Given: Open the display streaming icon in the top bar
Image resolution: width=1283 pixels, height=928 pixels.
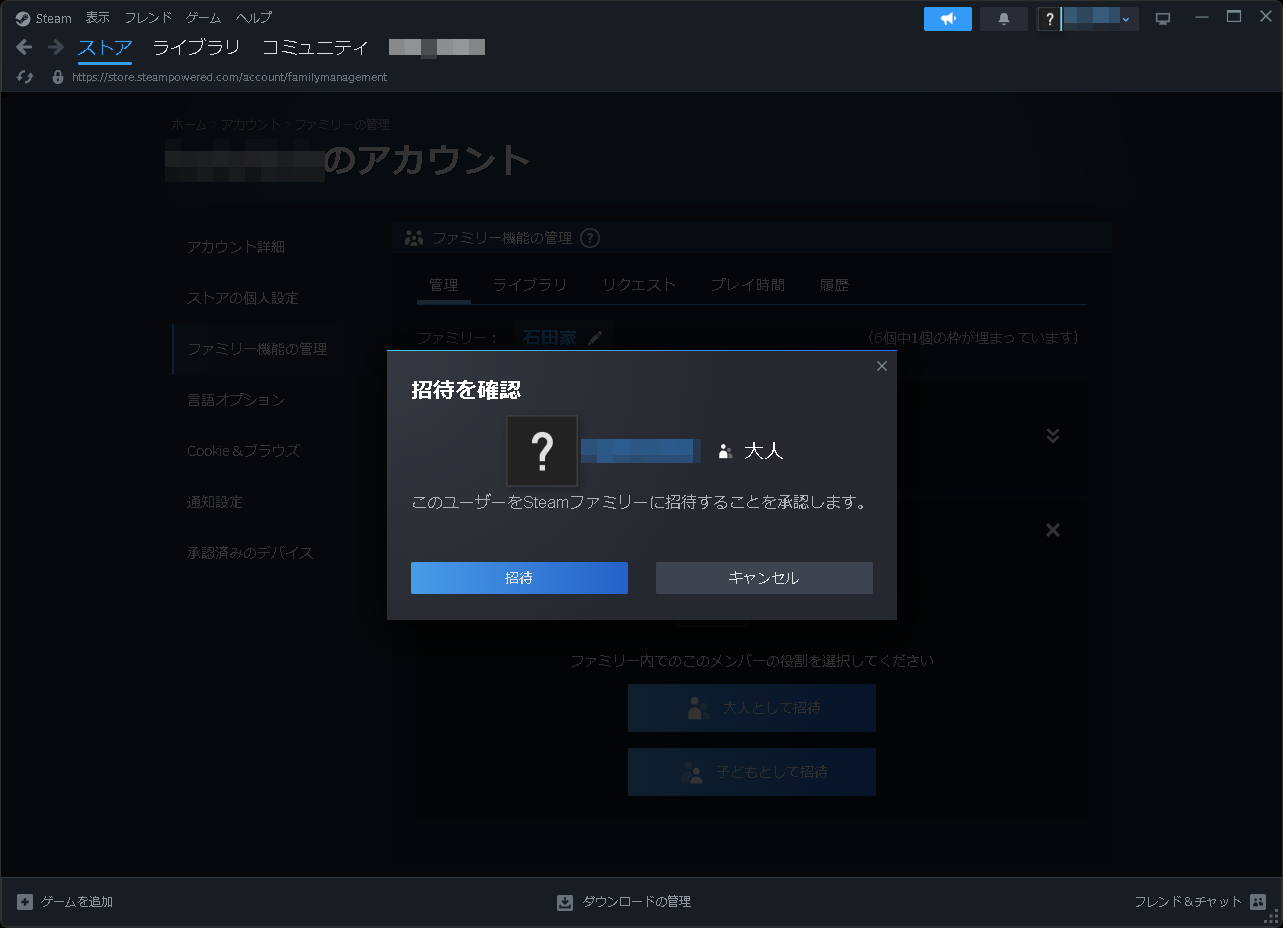Looking at the screenshot, I should pos(1162,17).
